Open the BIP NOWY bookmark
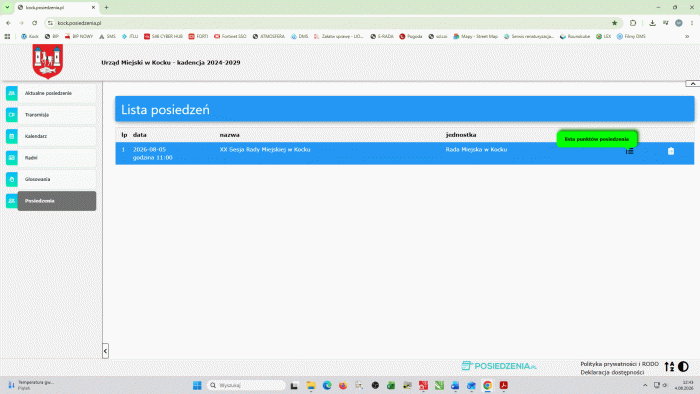This screenshot has height=394, width=700. pos(79,37)
